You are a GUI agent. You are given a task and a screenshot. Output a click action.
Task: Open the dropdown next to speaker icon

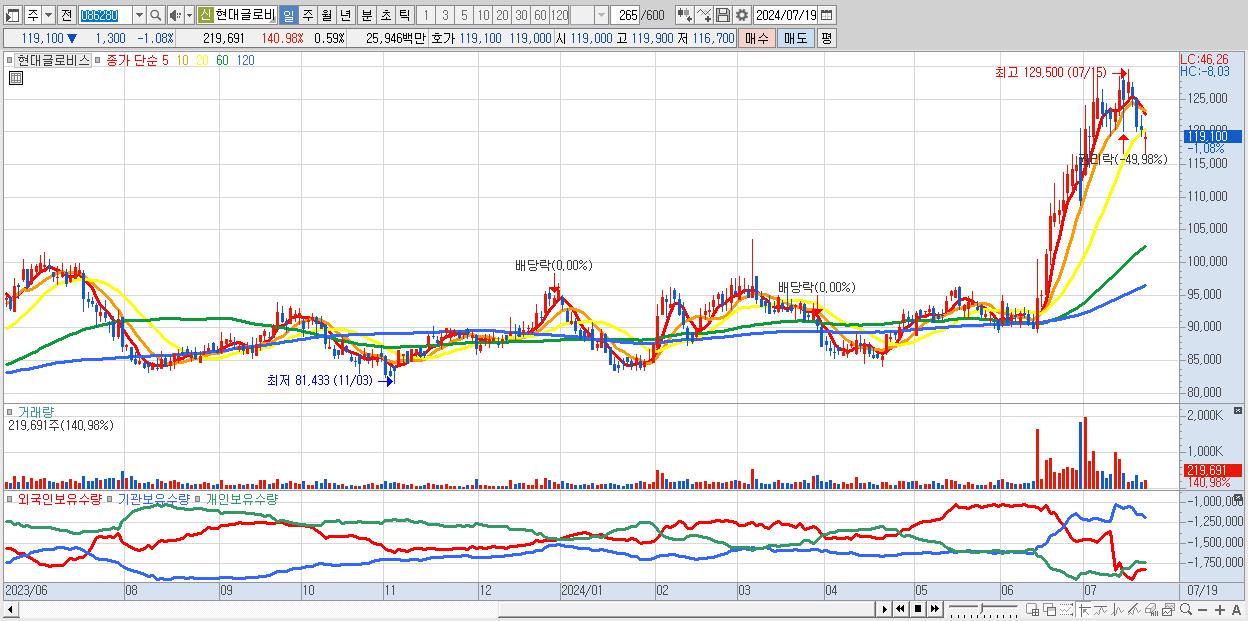189,16
